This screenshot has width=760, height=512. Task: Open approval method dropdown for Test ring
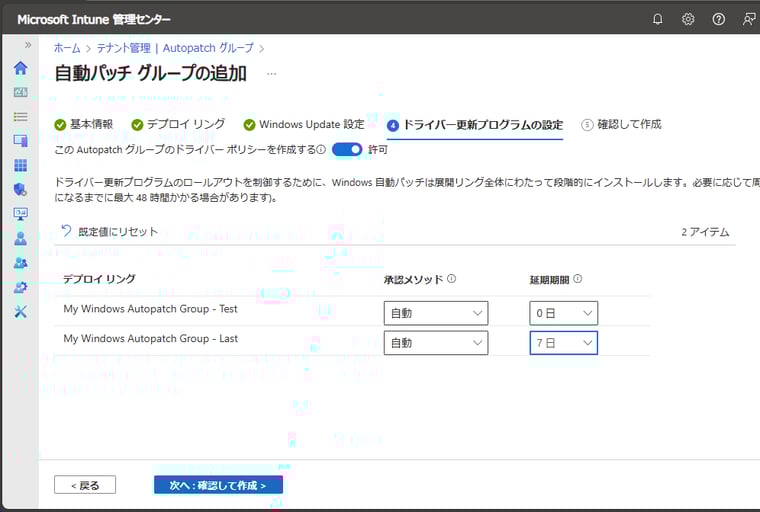coord(436,313)
